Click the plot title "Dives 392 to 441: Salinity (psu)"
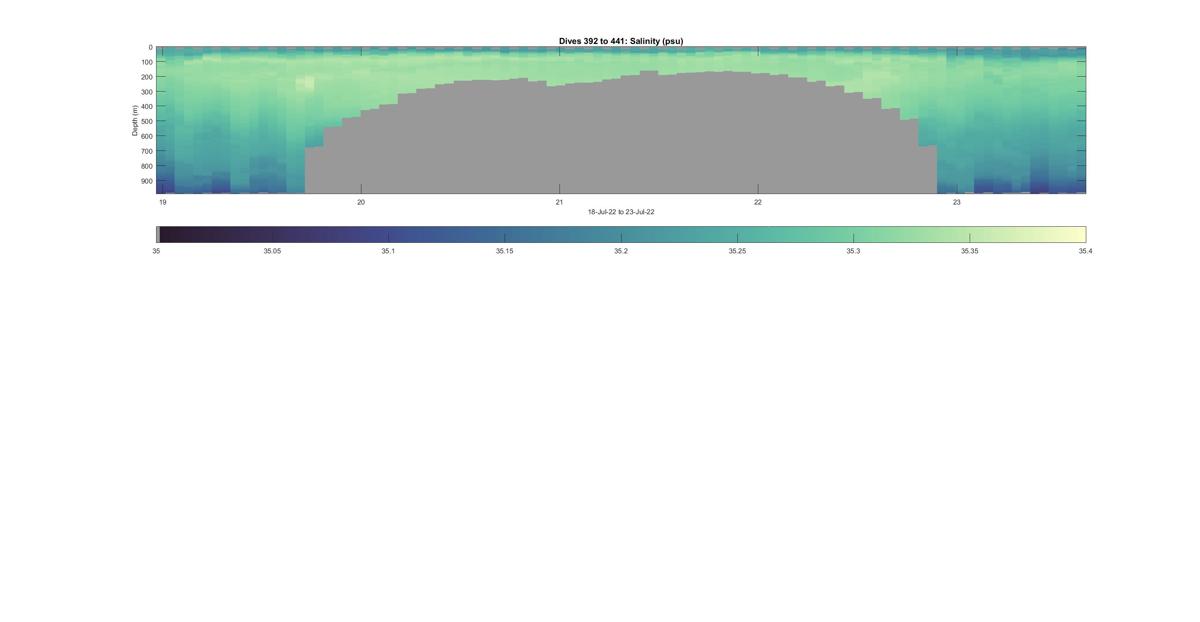Viewport: 1200px width, 622px height. [x=621, y=41]
